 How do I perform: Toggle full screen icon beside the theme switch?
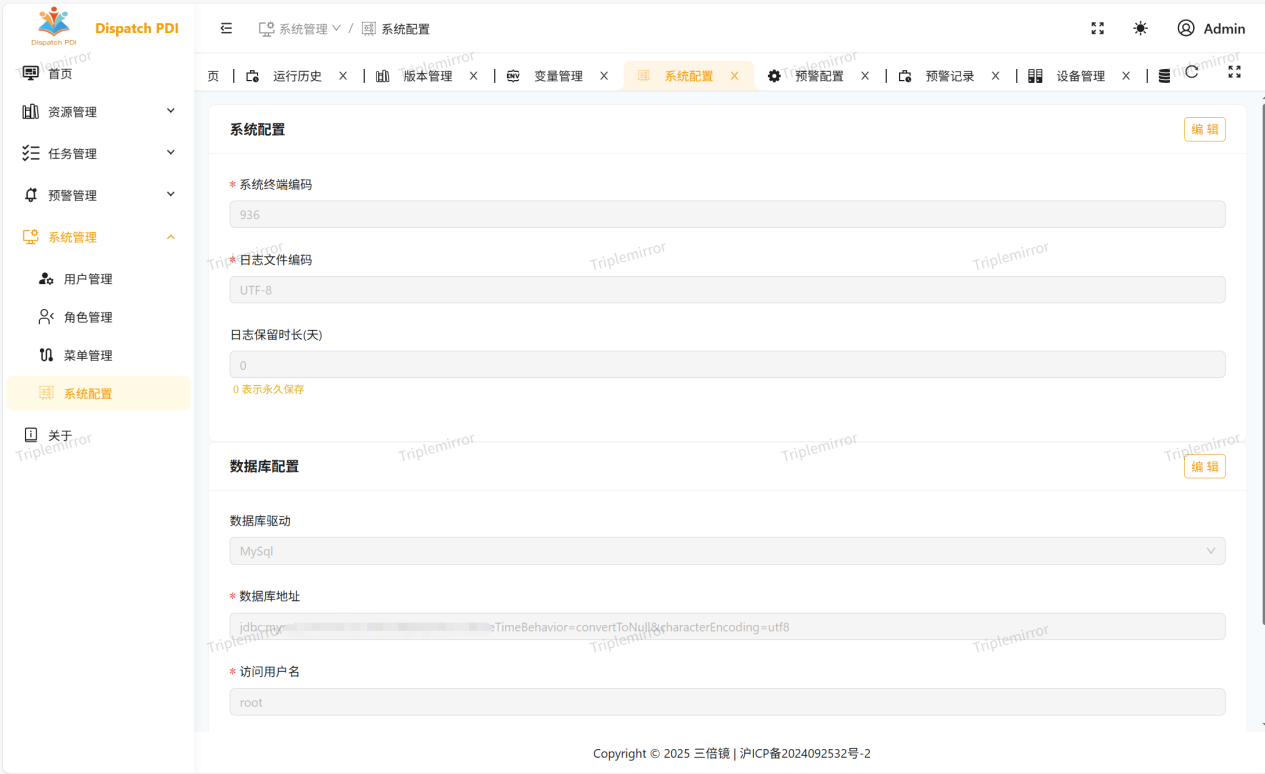click(x=1097, y=28)
